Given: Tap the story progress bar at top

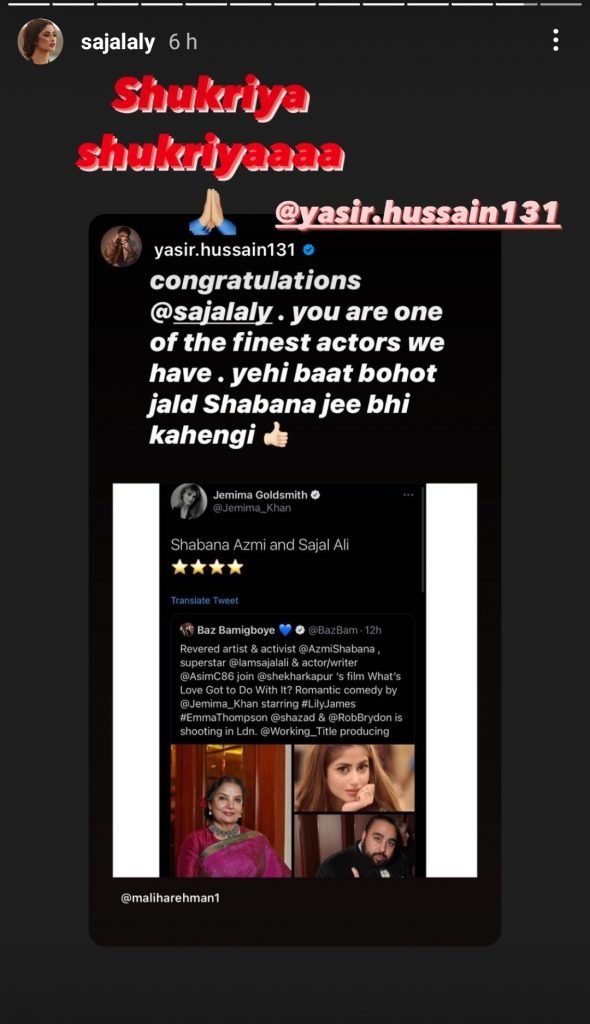Looking at the screenshot, I should [295, 3].
